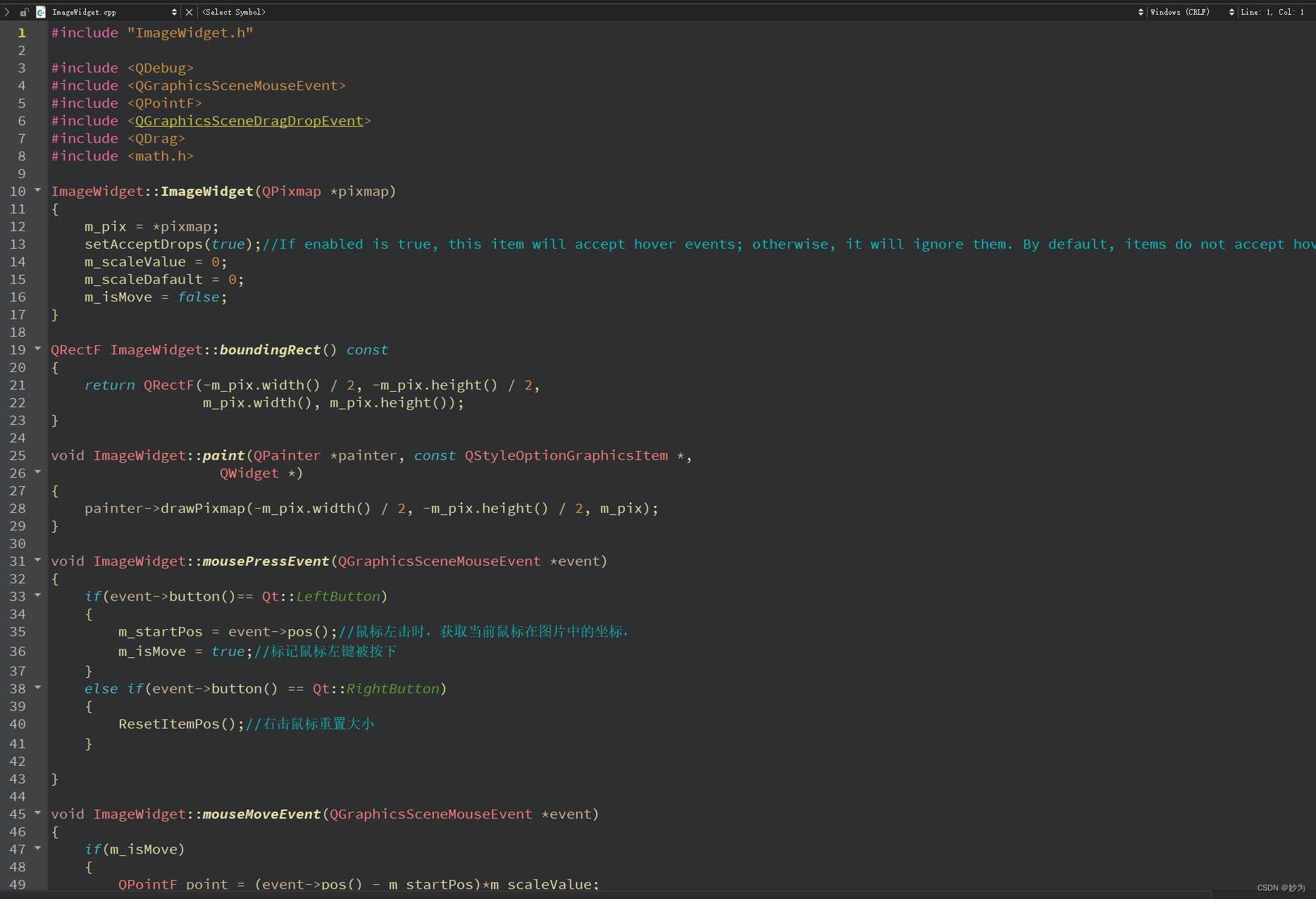1316x899 pixels.
Task: Click the stepper arrows beside ImageWidget.cpp
Action: pyautogui.click(x=175, y=12)
